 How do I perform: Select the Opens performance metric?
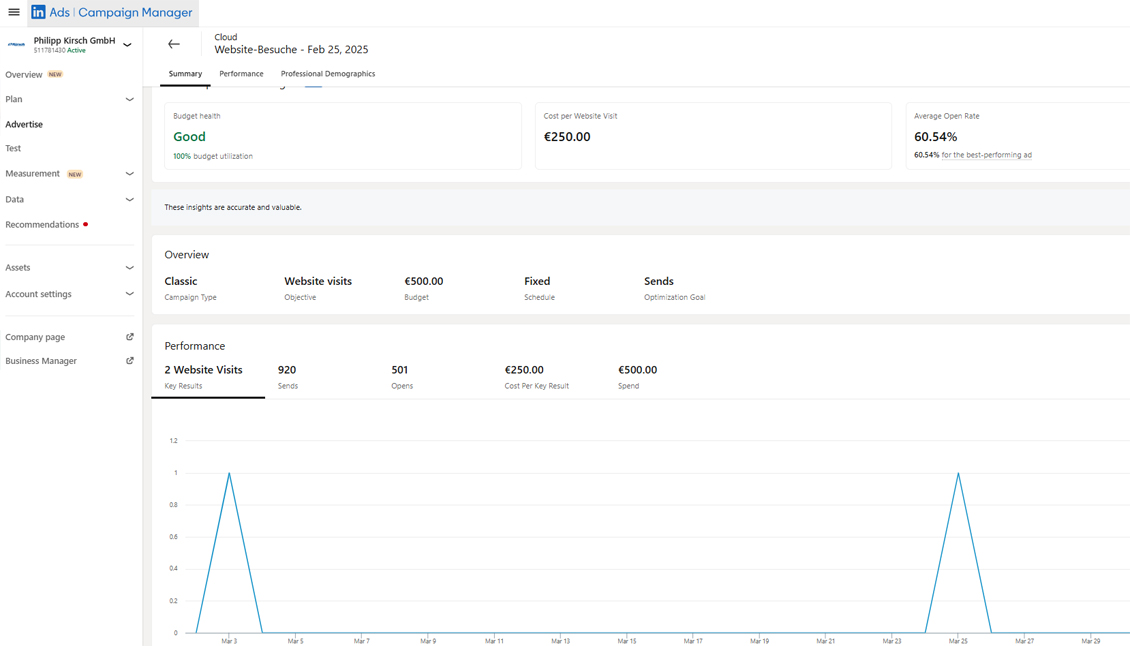(x=401, y=376)
